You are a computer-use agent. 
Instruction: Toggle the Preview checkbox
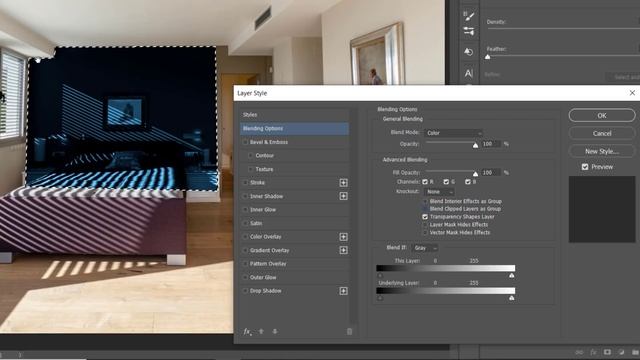coord(585,167)
